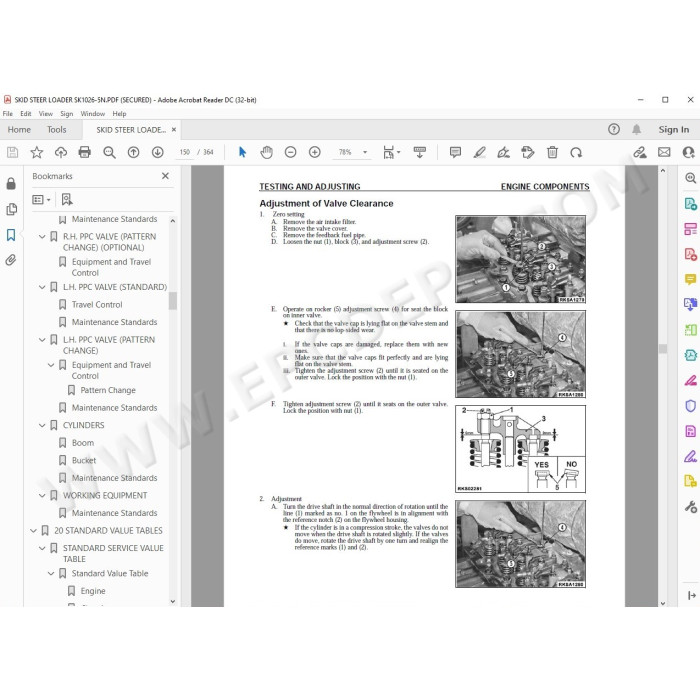
Task: Switch to the Home tab
Action: coord(19,129)
